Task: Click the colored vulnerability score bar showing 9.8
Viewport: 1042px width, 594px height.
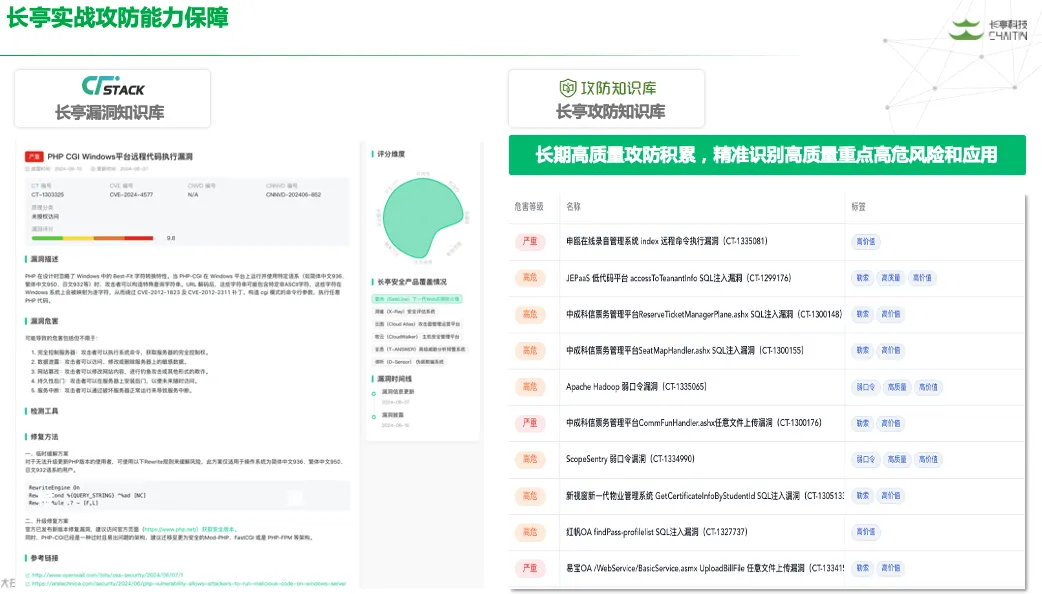Action: (x=92, y=238)
